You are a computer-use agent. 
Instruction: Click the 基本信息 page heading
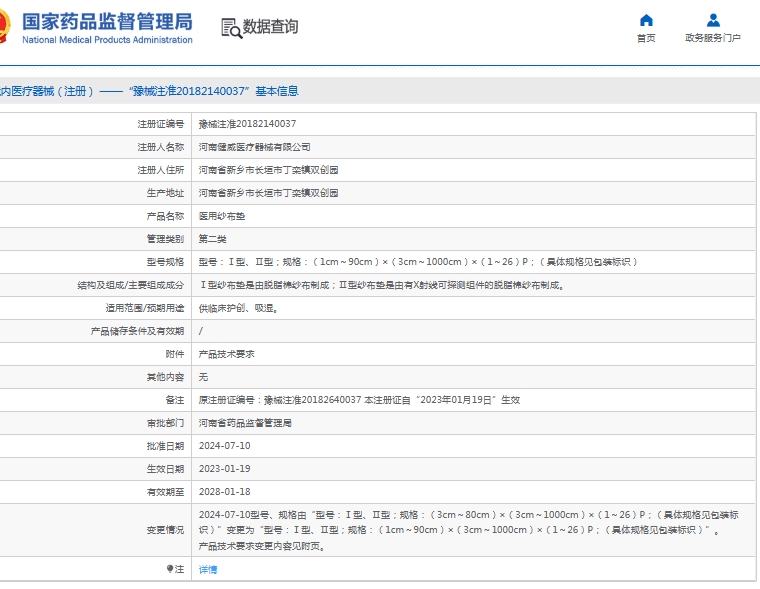coord(277,91)
